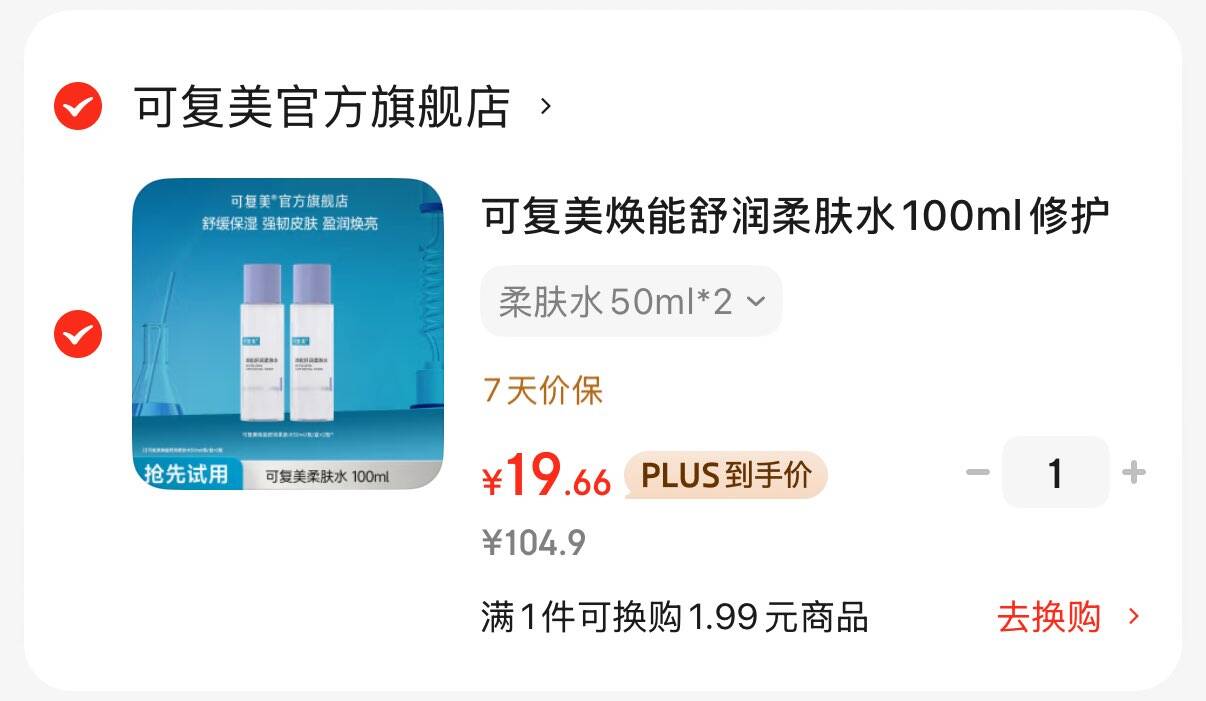Tap the ¥19.66 price
Screen dimensions: 1206x701
(546, 476)
